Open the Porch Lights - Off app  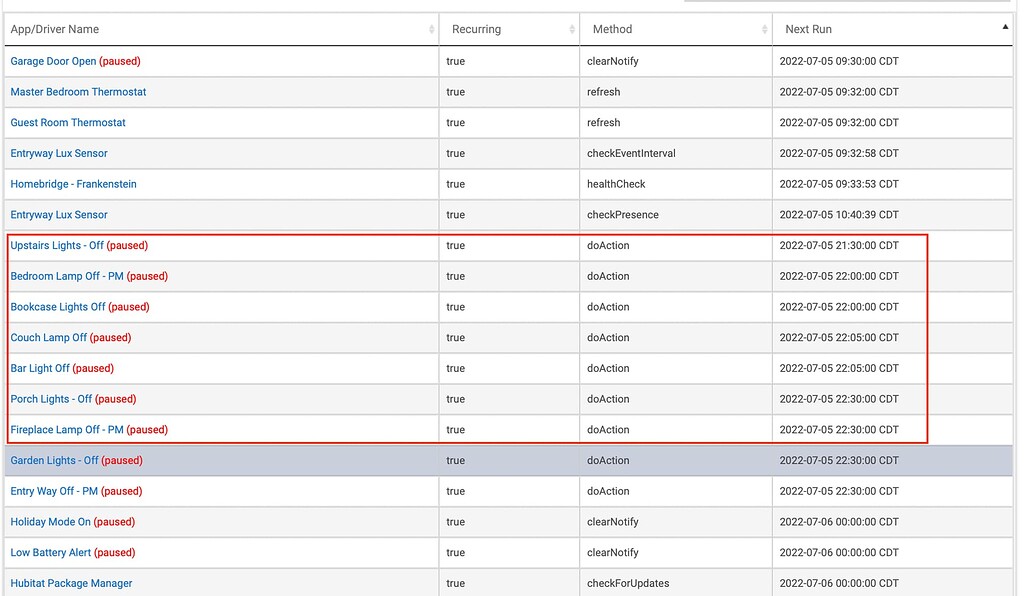pos(48,399)
